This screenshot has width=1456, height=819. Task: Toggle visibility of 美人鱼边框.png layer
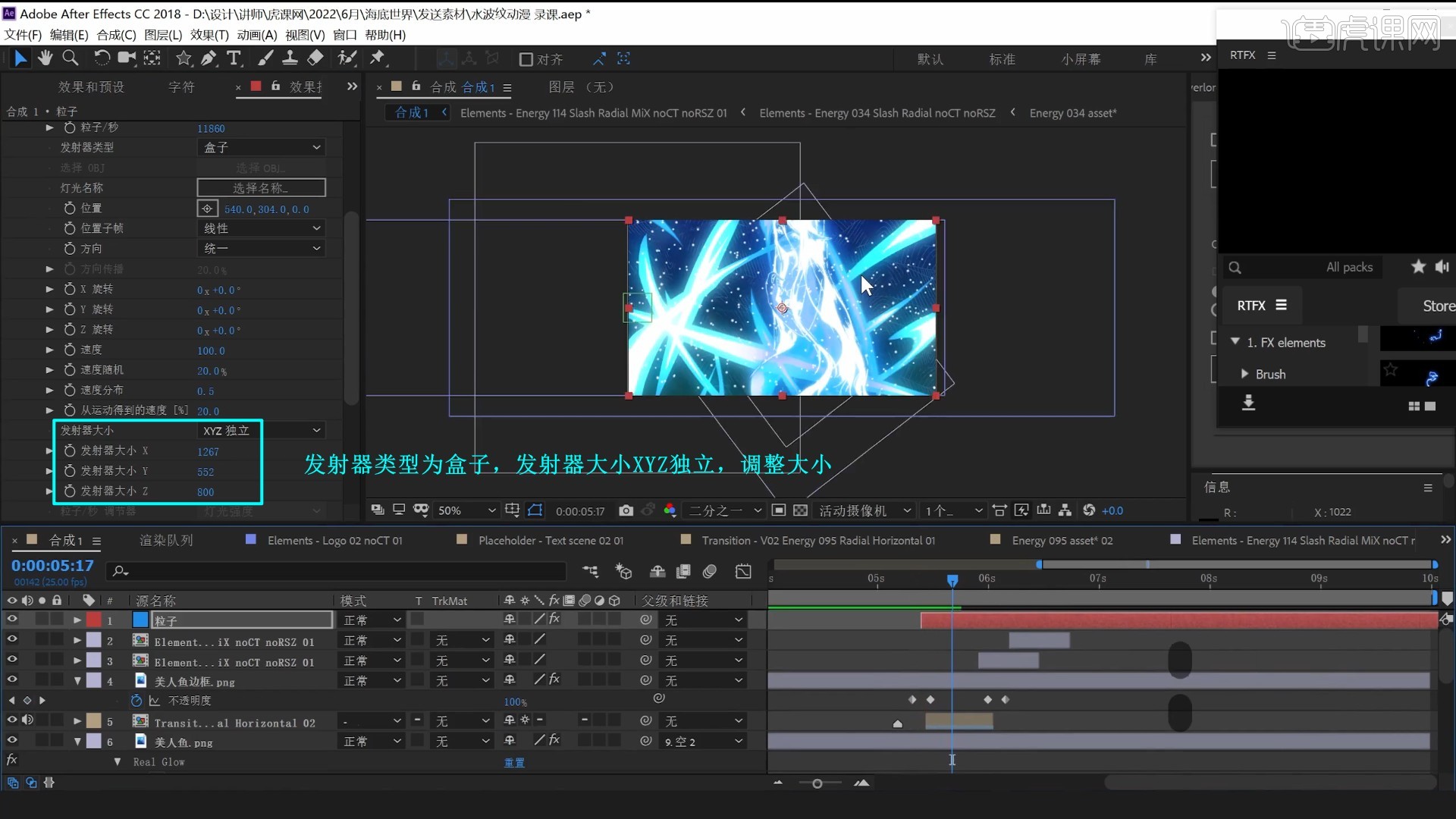click(12, 680)
